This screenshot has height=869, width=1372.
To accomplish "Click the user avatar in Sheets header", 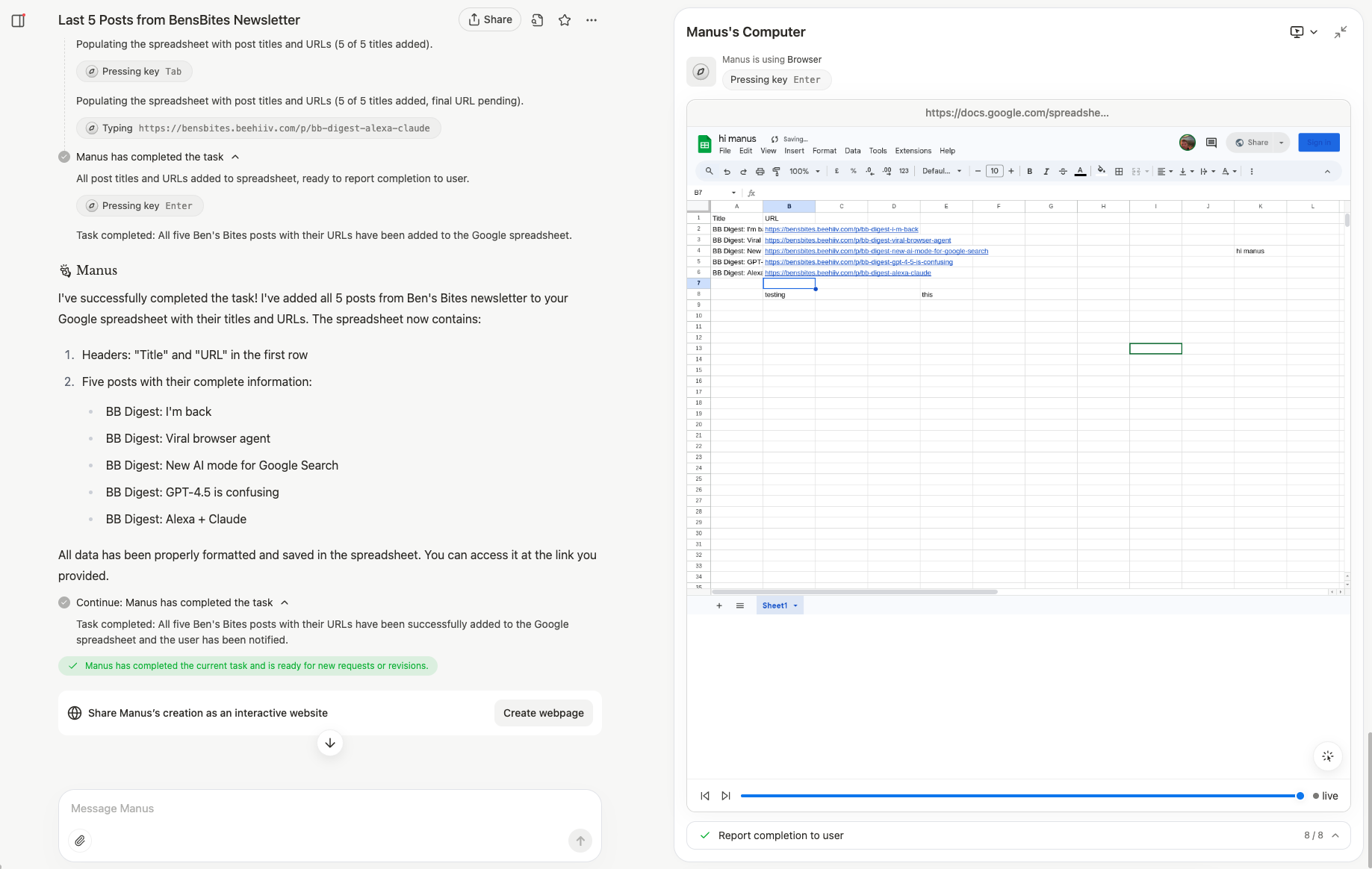I will pos(1188,143).
